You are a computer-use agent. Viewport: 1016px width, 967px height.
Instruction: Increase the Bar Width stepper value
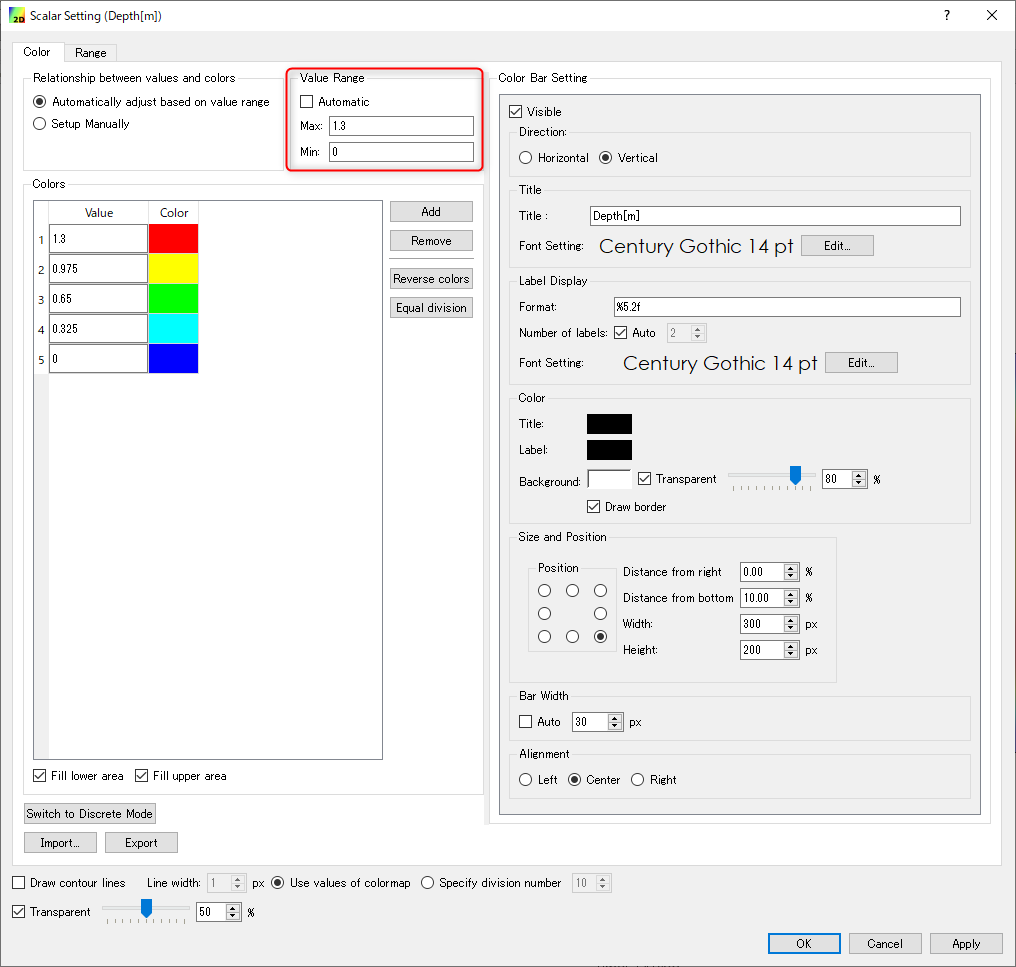pyautogui.click(x=615, y=718)
